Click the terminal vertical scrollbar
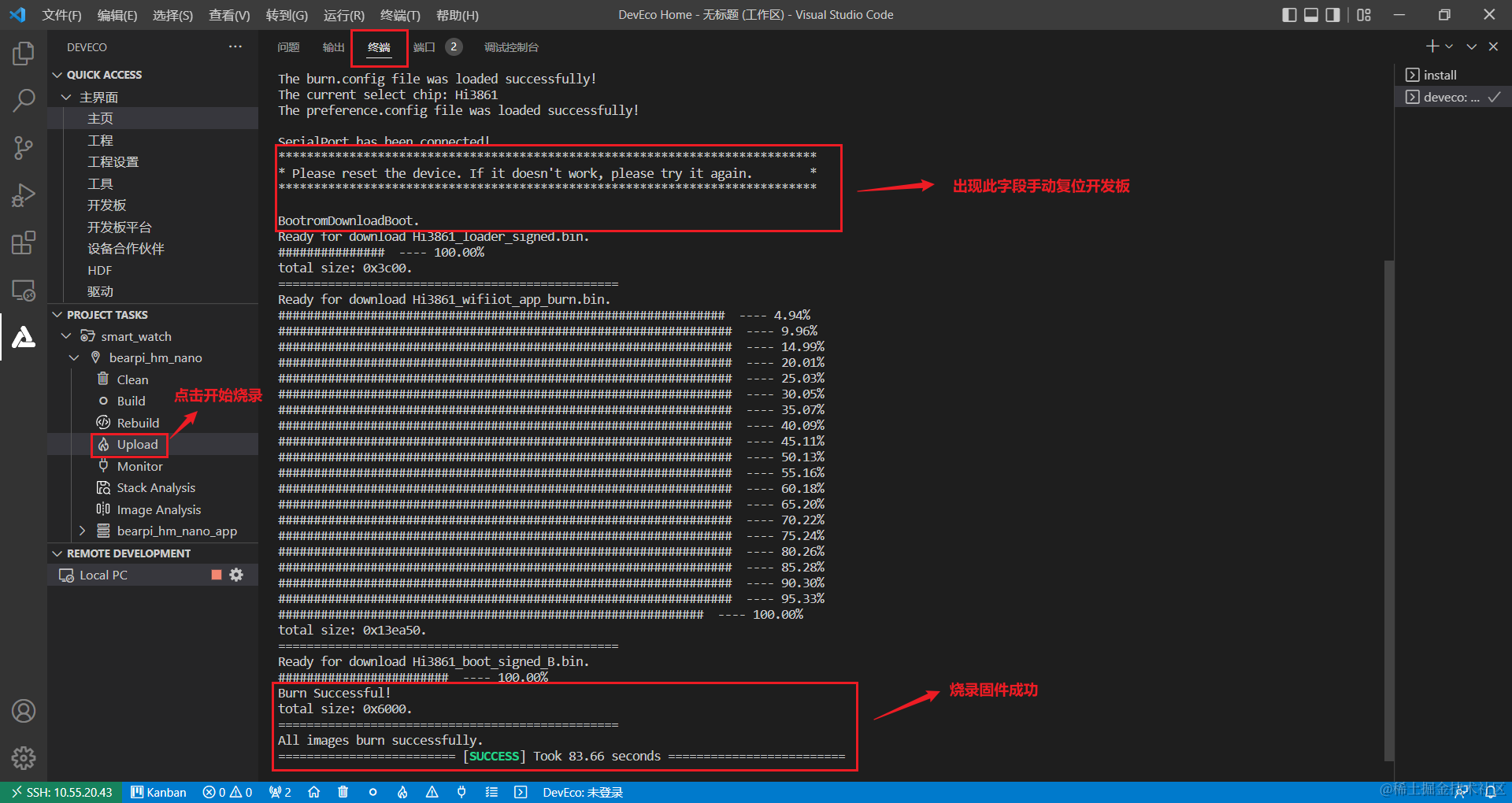 click(x=1389, y=510)
